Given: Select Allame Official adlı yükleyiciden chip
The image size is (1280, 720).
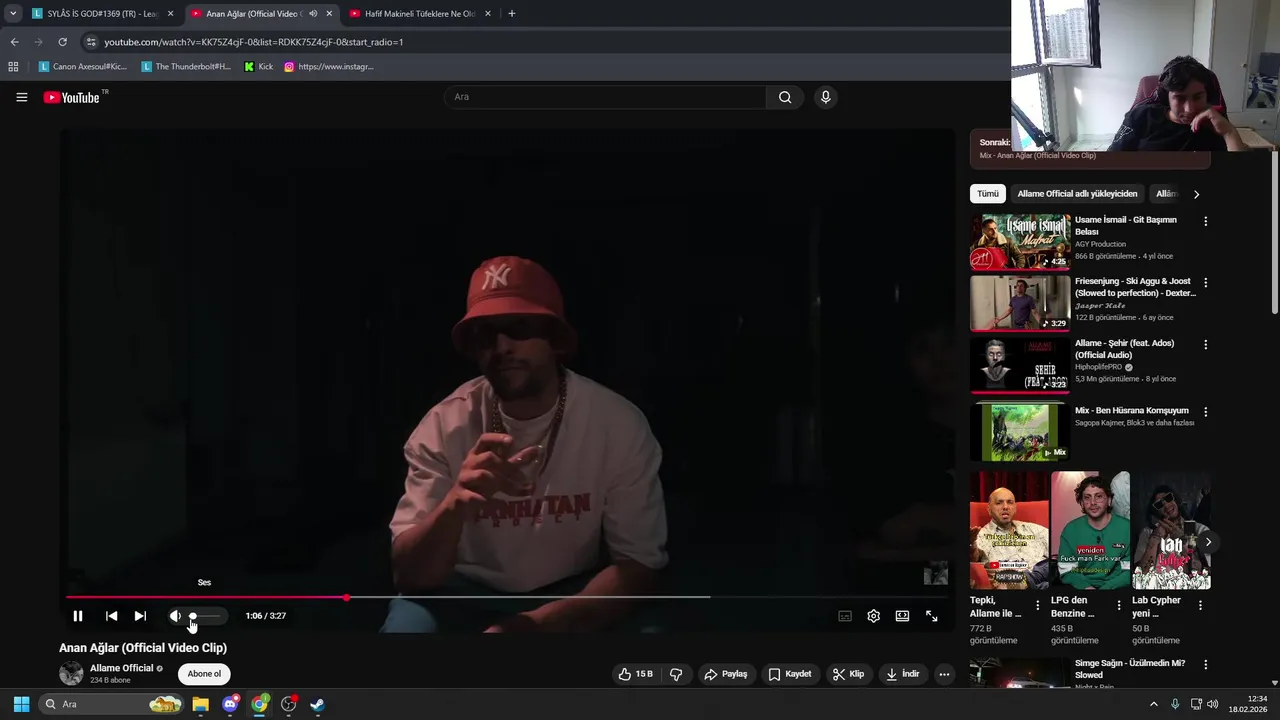Looking at the screenshot, I should coord(1077,194).
